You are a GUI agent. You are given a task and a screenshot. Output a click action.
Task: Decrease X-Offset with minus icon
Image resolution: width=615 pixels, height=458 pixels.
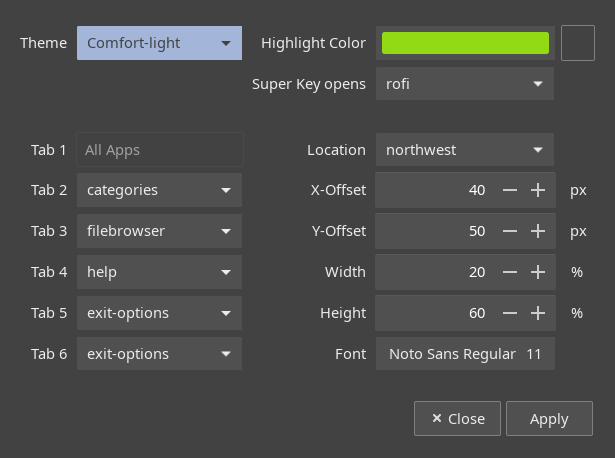point(509,190)
